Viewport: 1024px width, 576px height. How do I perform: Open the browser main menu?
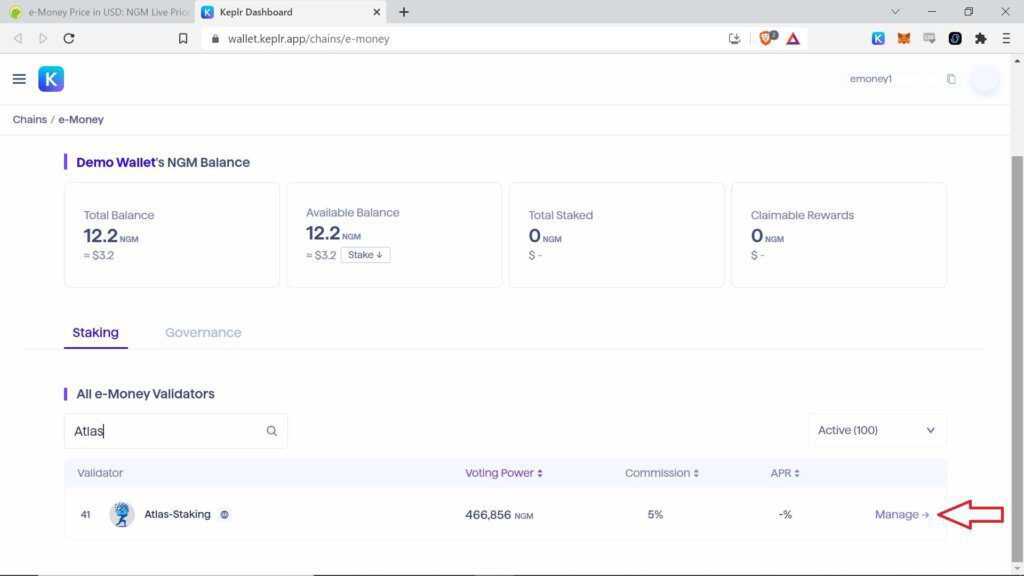pyautogui.click(x=1006, y=39)
